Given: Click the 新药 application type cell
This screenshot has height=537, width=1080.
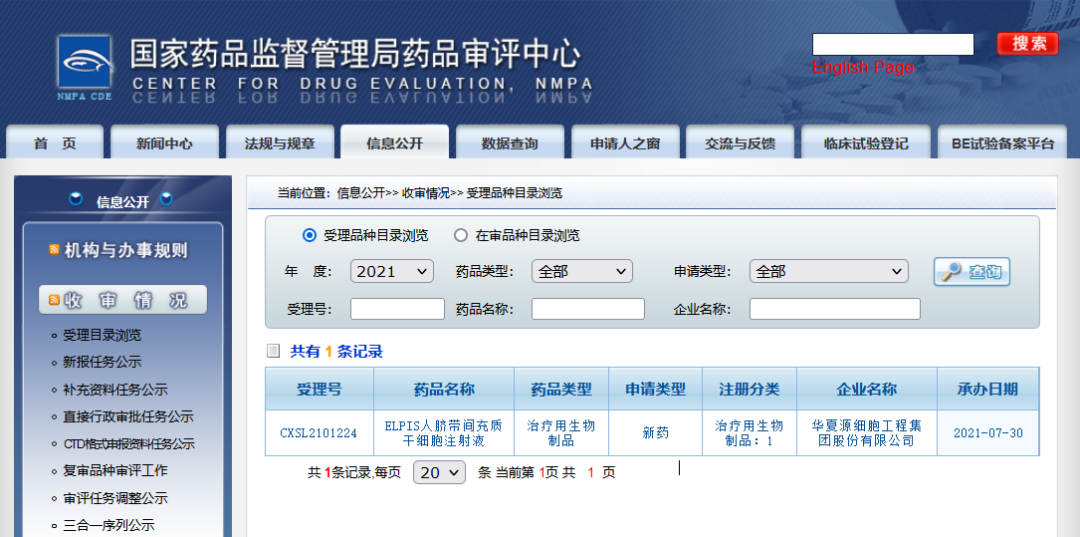Looking at the screenshot, I should coord(656,434).
